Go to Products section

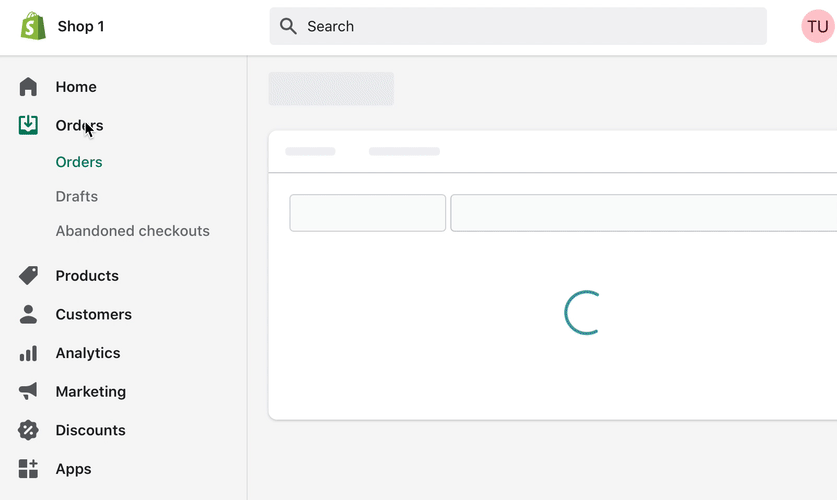click(x=87, y=276)
